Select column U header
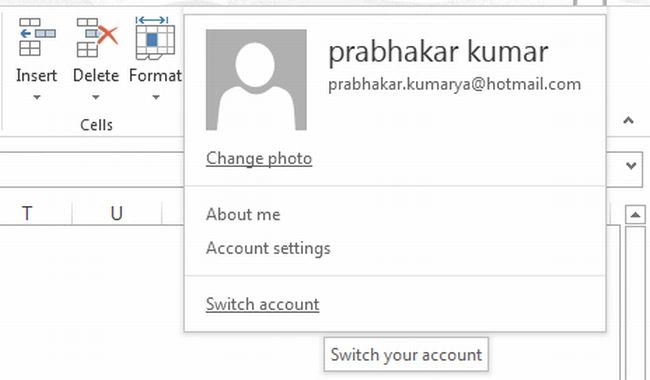650x380 pixels. [x=117, y=213]
